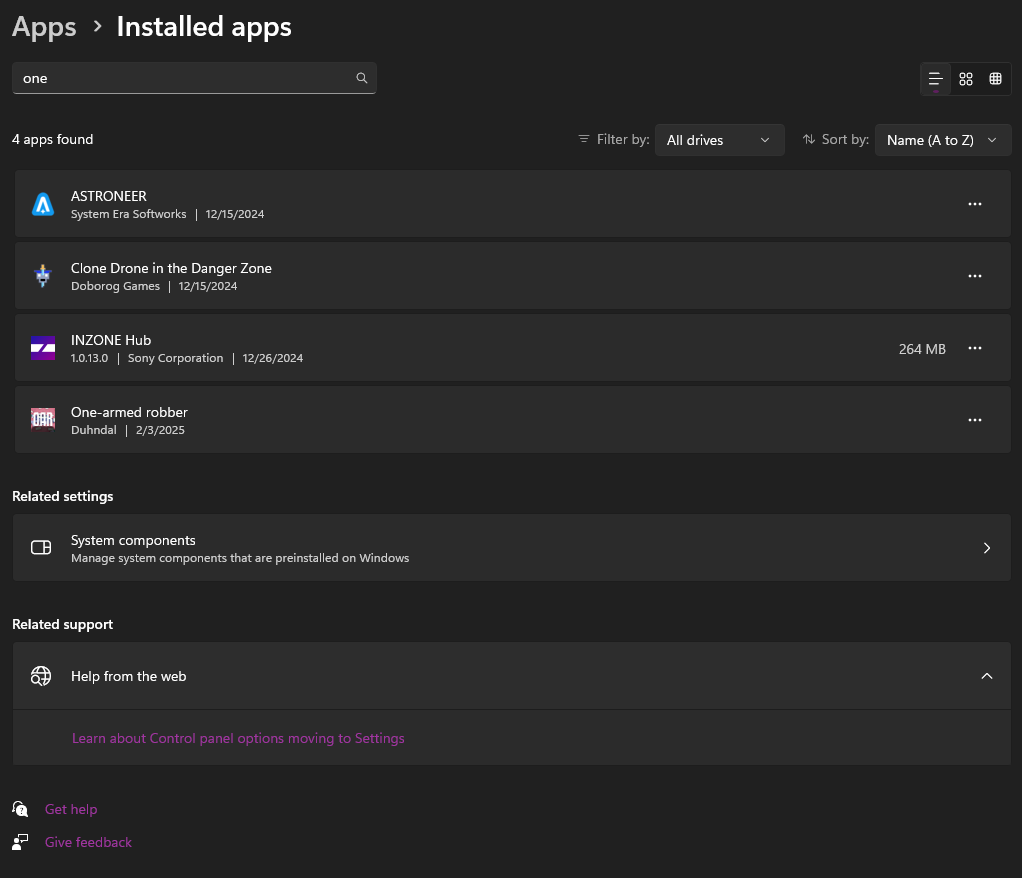Image resolution: width=1022 pixels, height=878 pixels.
Task: Open System components settings
Action: click(512, 548)
